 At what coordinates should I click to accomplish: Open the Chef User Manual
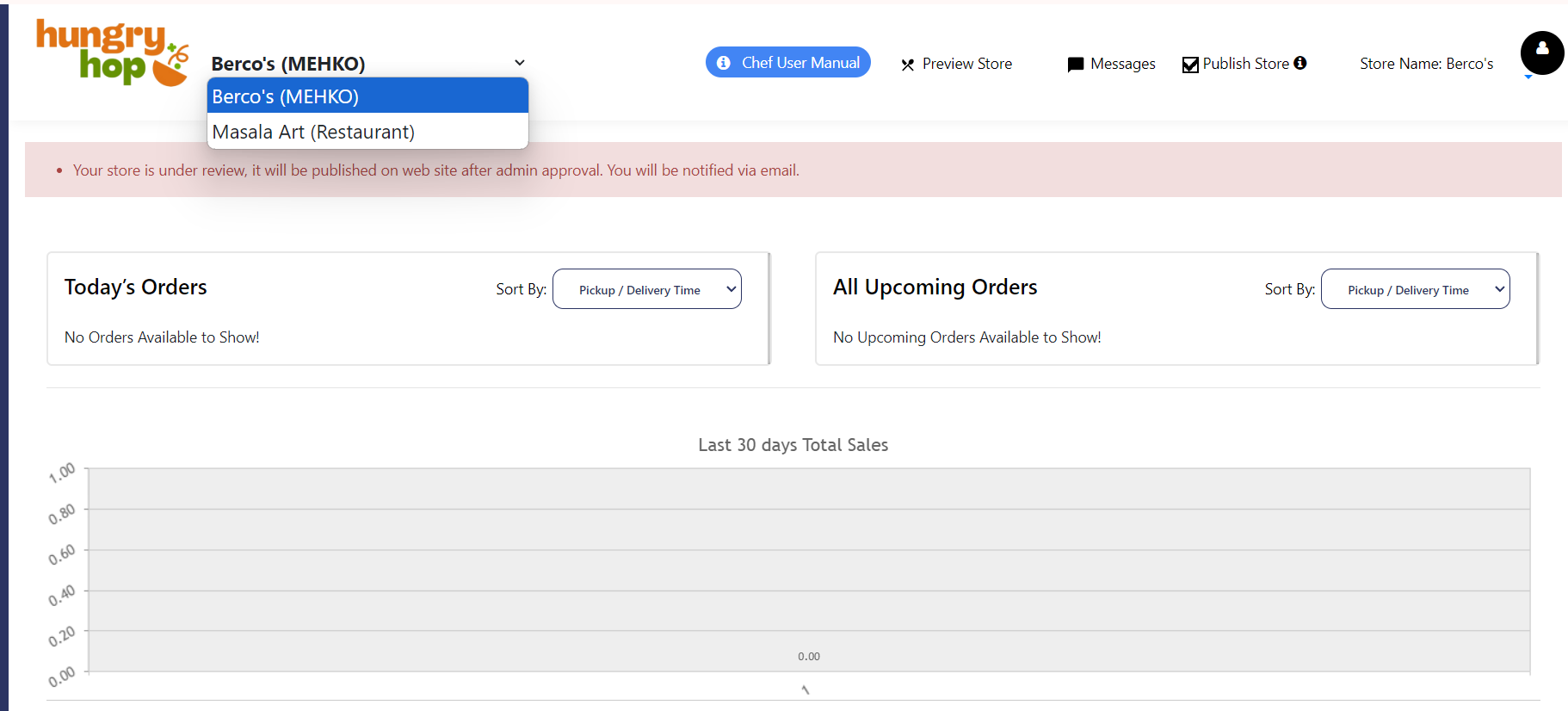(799, 63)
